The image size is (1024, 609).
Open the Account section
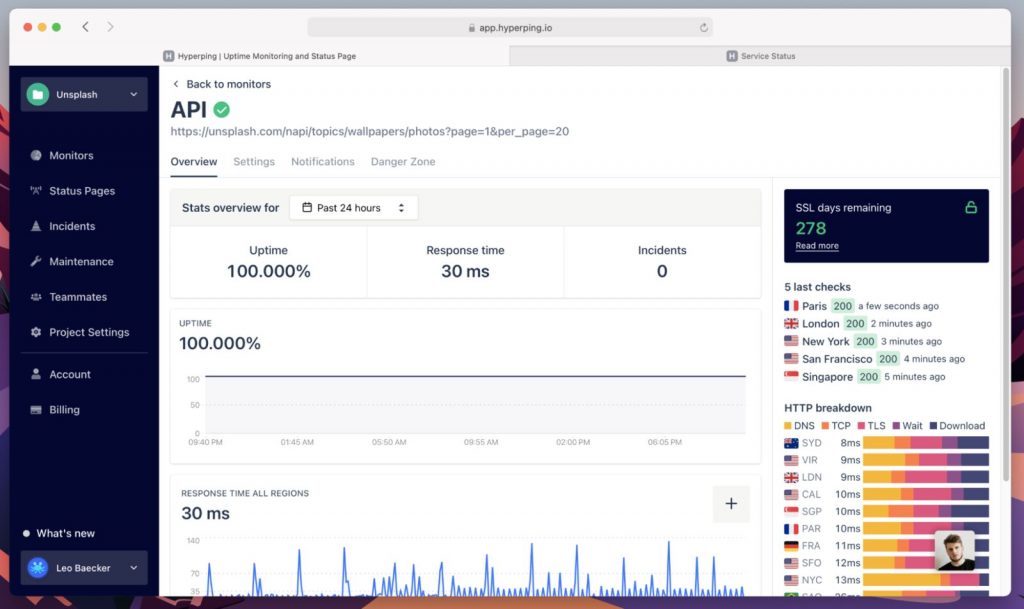click(70, 374)
